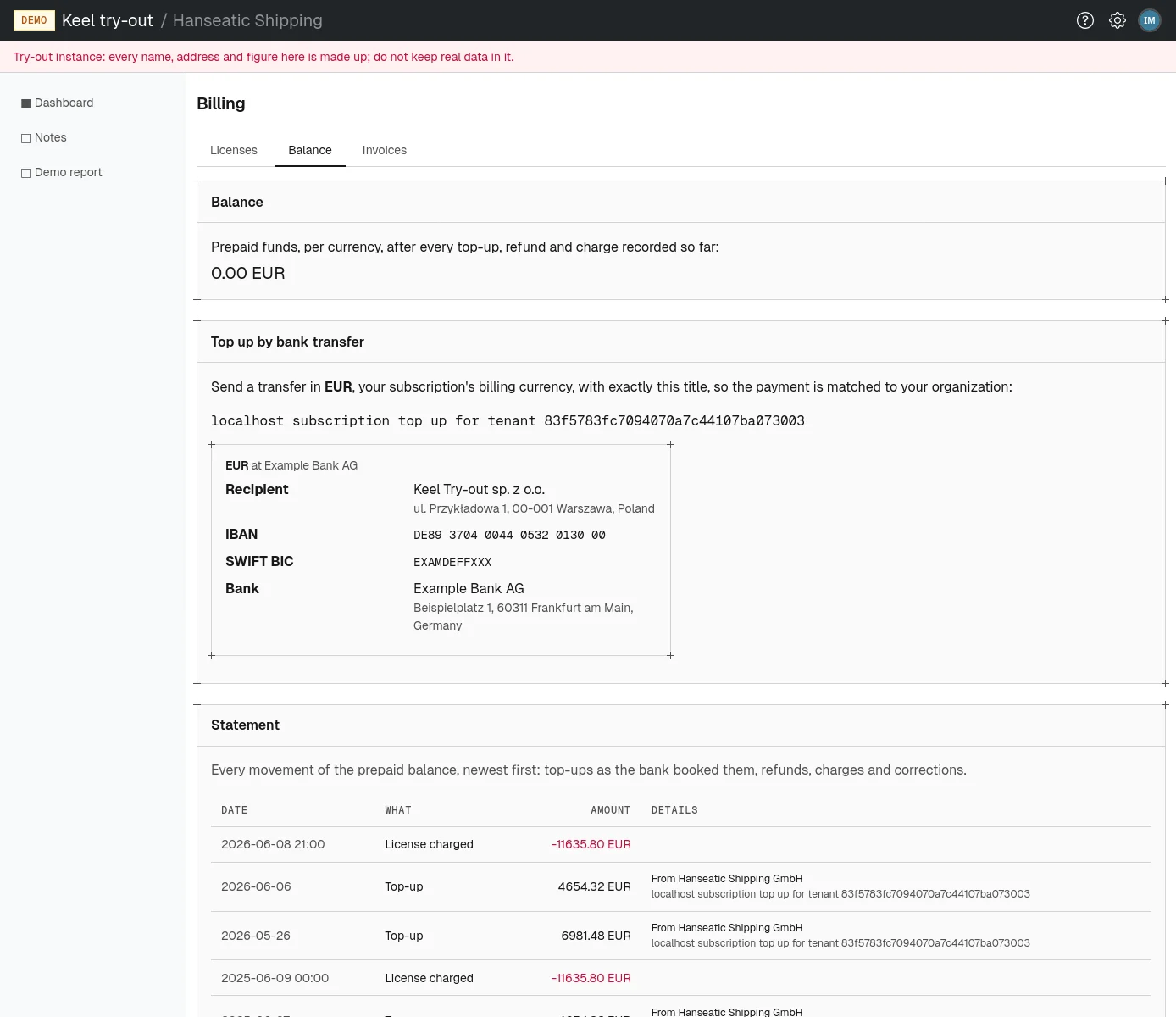Viewport: 1176px width, 1017px height.
Task: Click the bank name Example Bank AG value
Action: point(469,588)
